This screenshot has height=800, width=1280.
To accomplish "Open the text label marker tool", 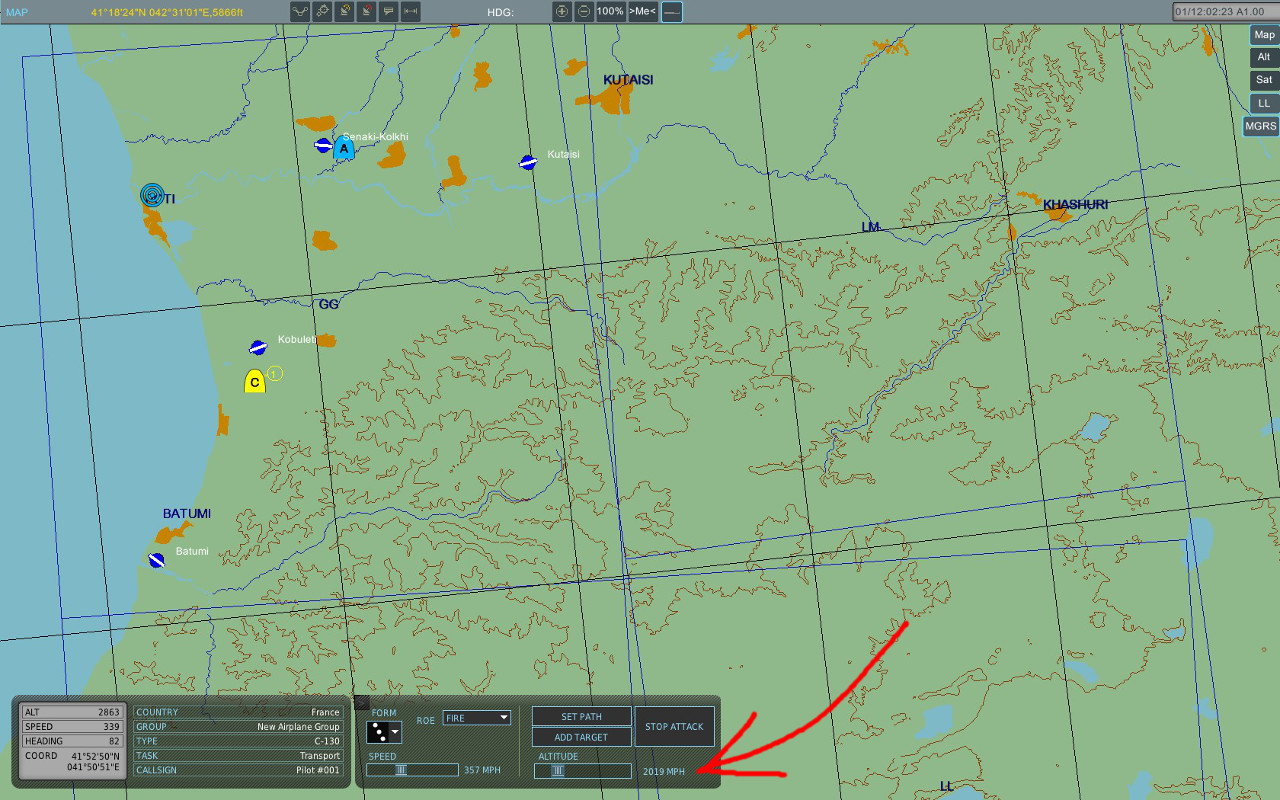I will (x=388, y=12).
